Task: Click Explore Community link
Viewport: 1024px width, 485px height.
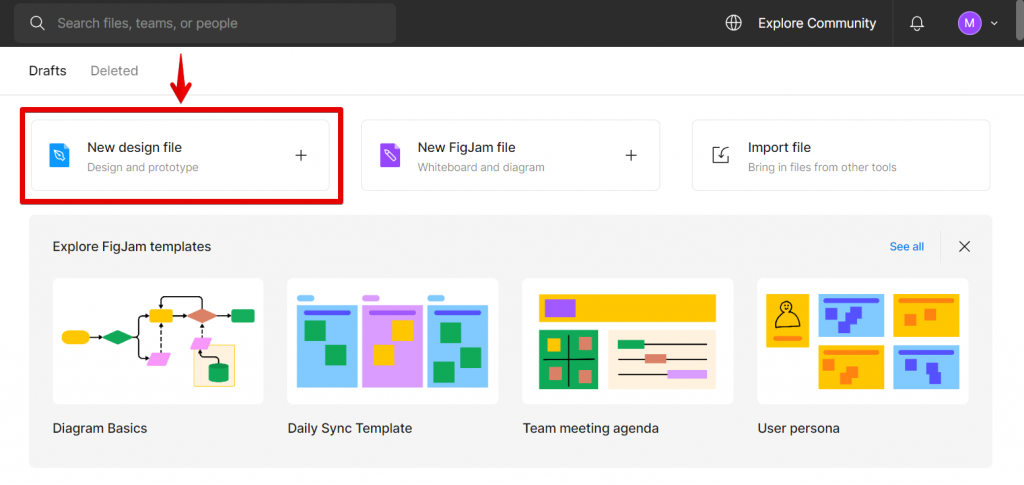Action: coord(816,23)
